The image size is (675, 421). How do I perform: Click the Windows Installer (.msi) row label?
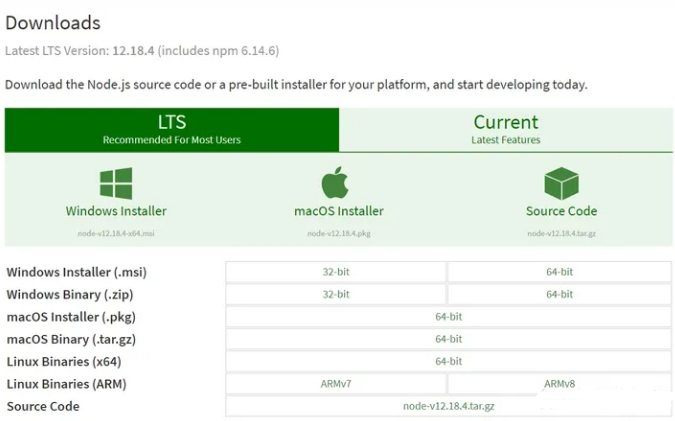[77, 272]
